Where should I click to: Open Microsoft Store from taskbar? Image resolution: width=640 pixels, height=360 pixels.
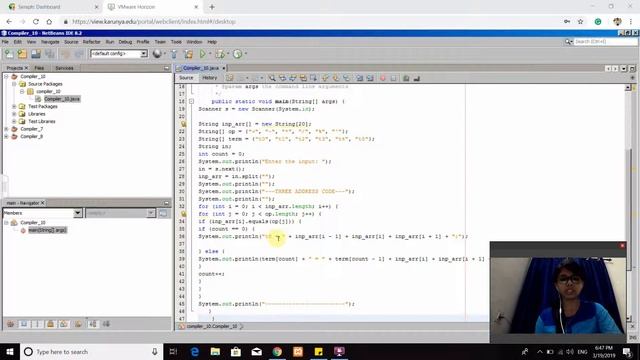(236, 351)
